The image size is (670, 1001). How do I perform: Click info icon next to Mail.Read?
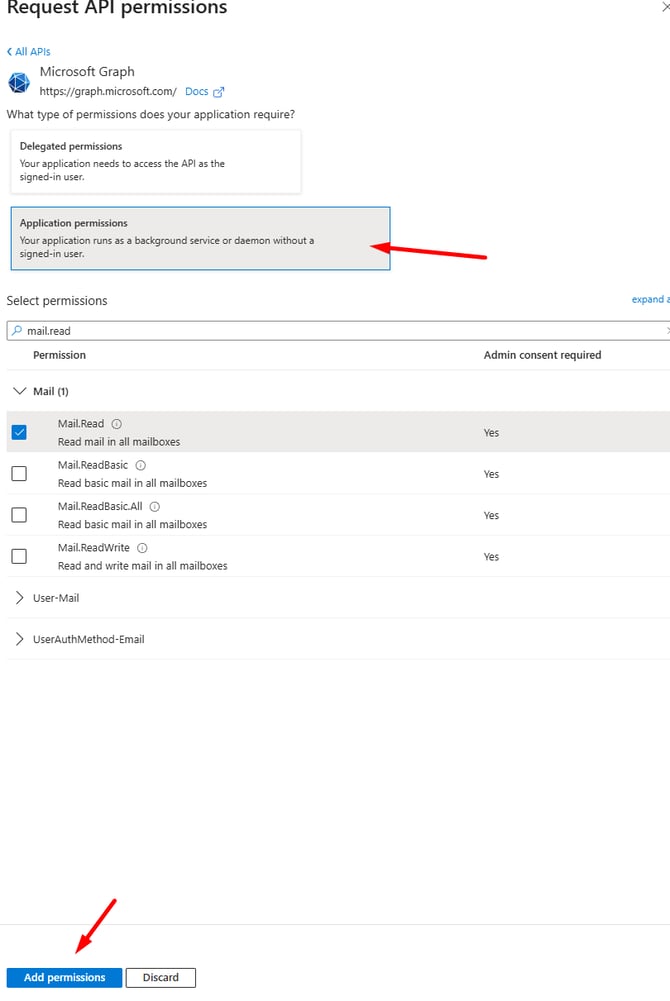coord(117,424)
